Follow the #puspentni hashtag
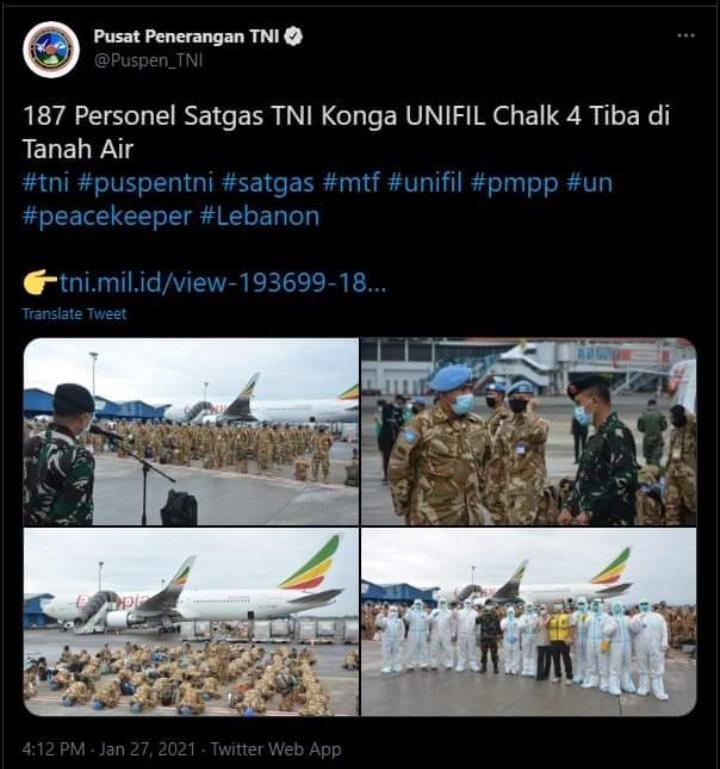This screenshot has width=720, height=769. [146, 182]
